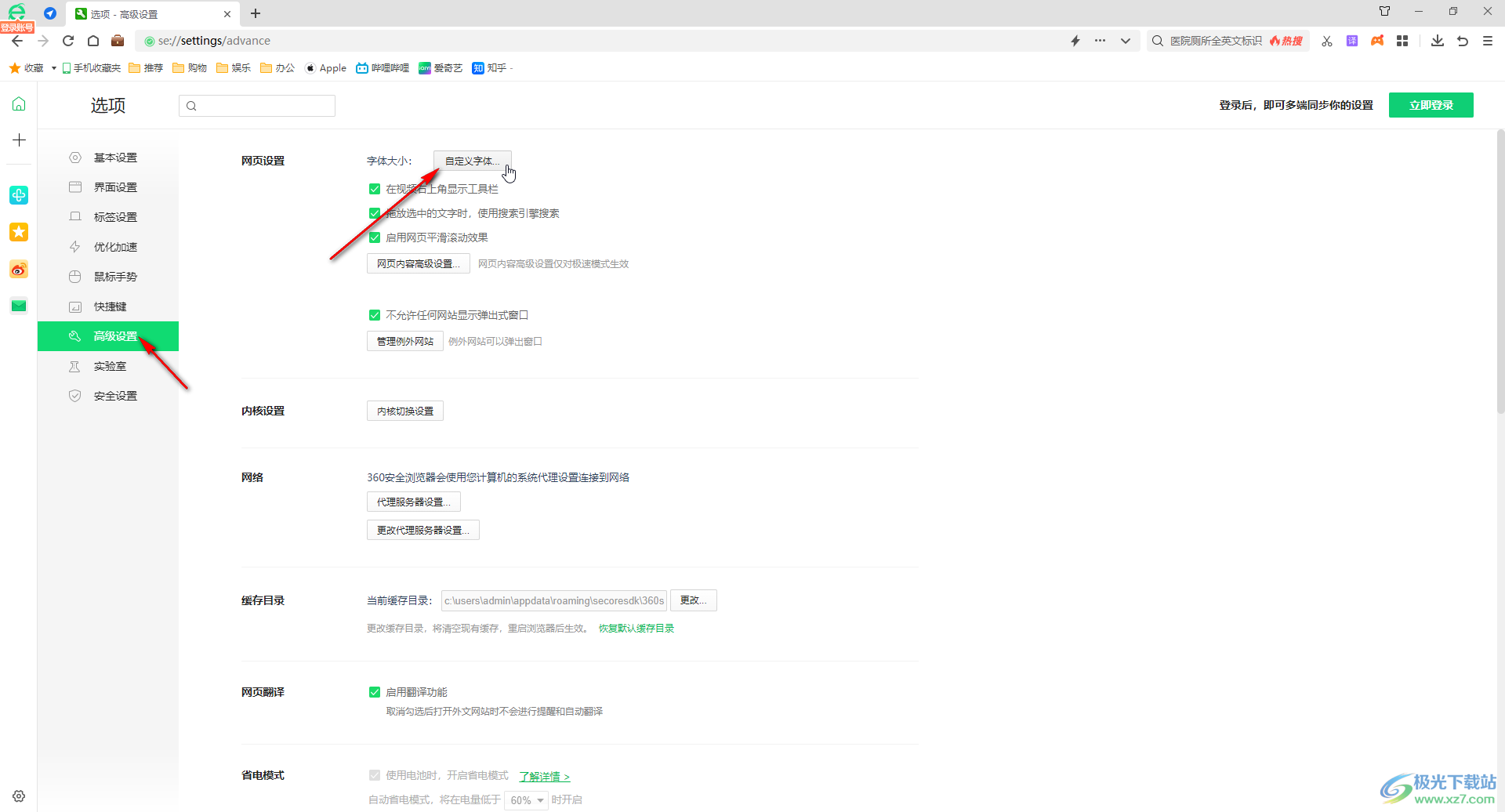Click the browser forward arrow
Viewport: 1505px width, 812px height.
[43, 41]
